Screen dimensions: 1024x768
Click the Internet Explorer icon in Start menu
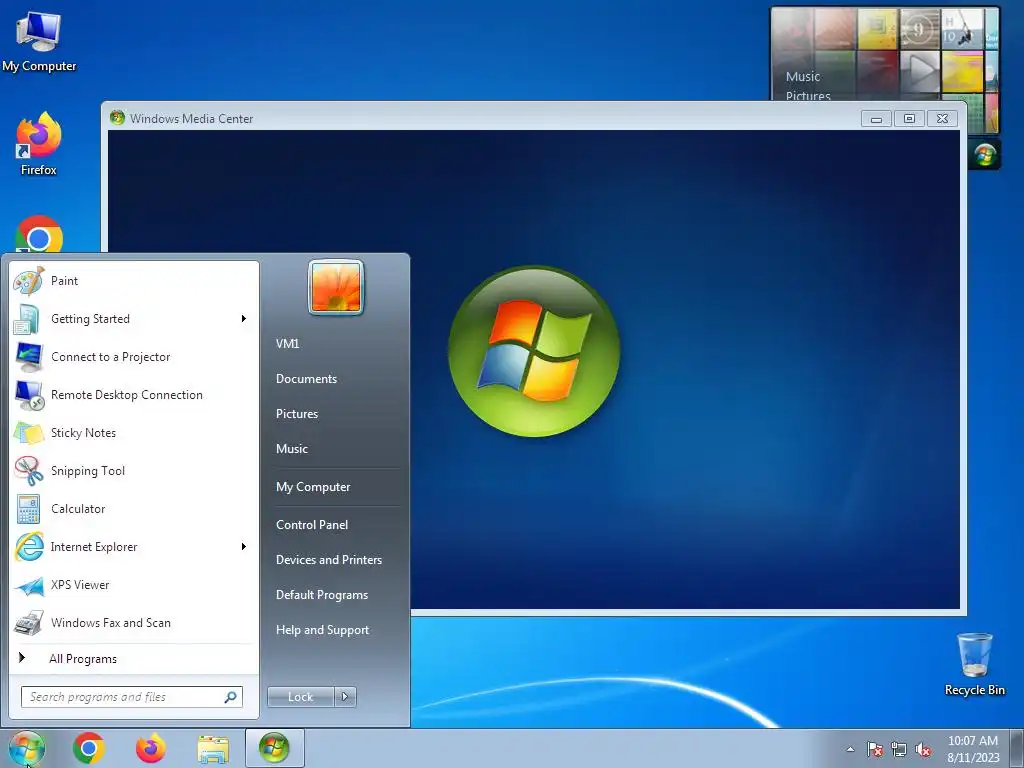pyautogui.click(x=29, y=547)
